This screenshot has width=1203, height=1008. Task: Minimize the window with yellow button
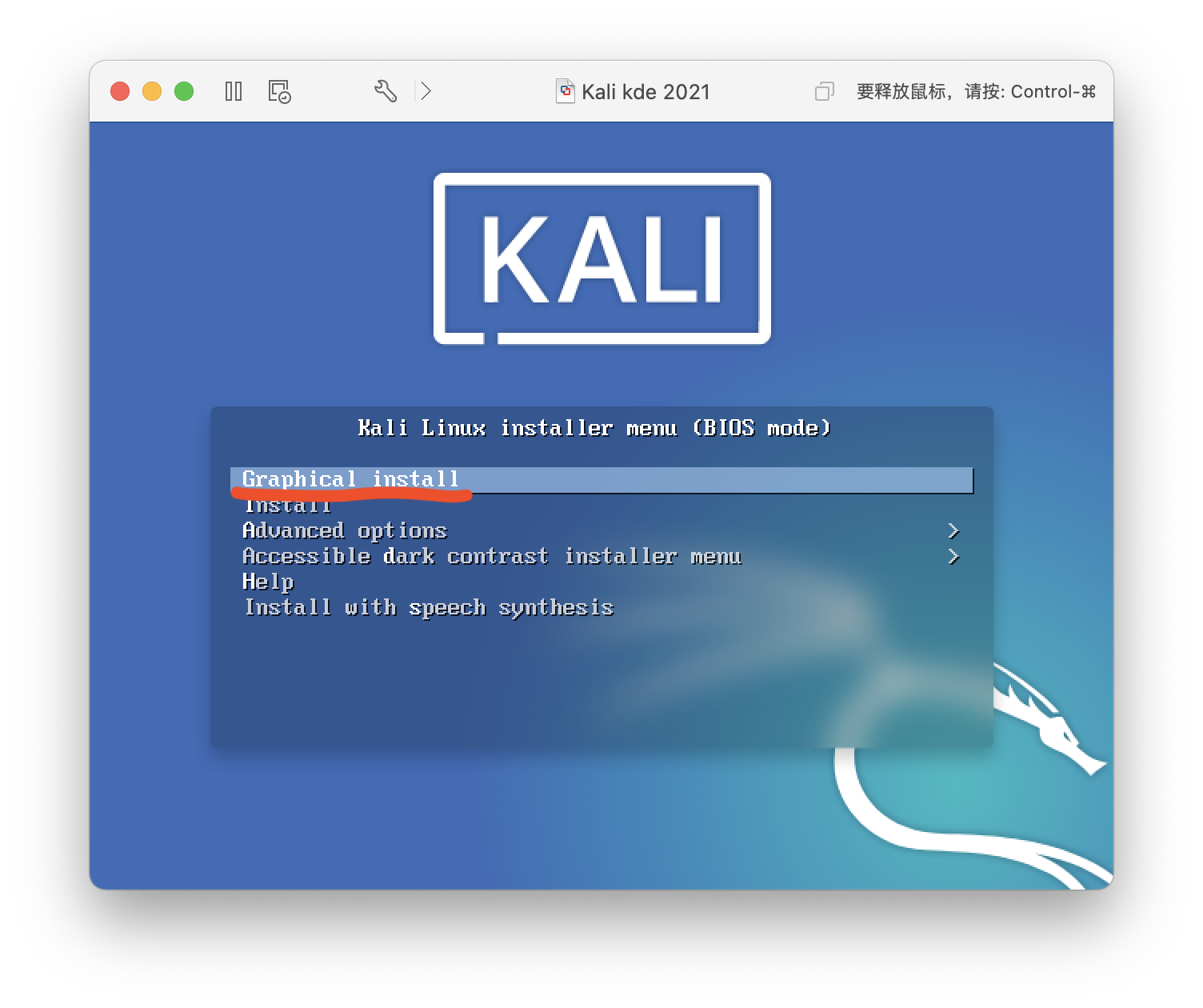point(152,91)
